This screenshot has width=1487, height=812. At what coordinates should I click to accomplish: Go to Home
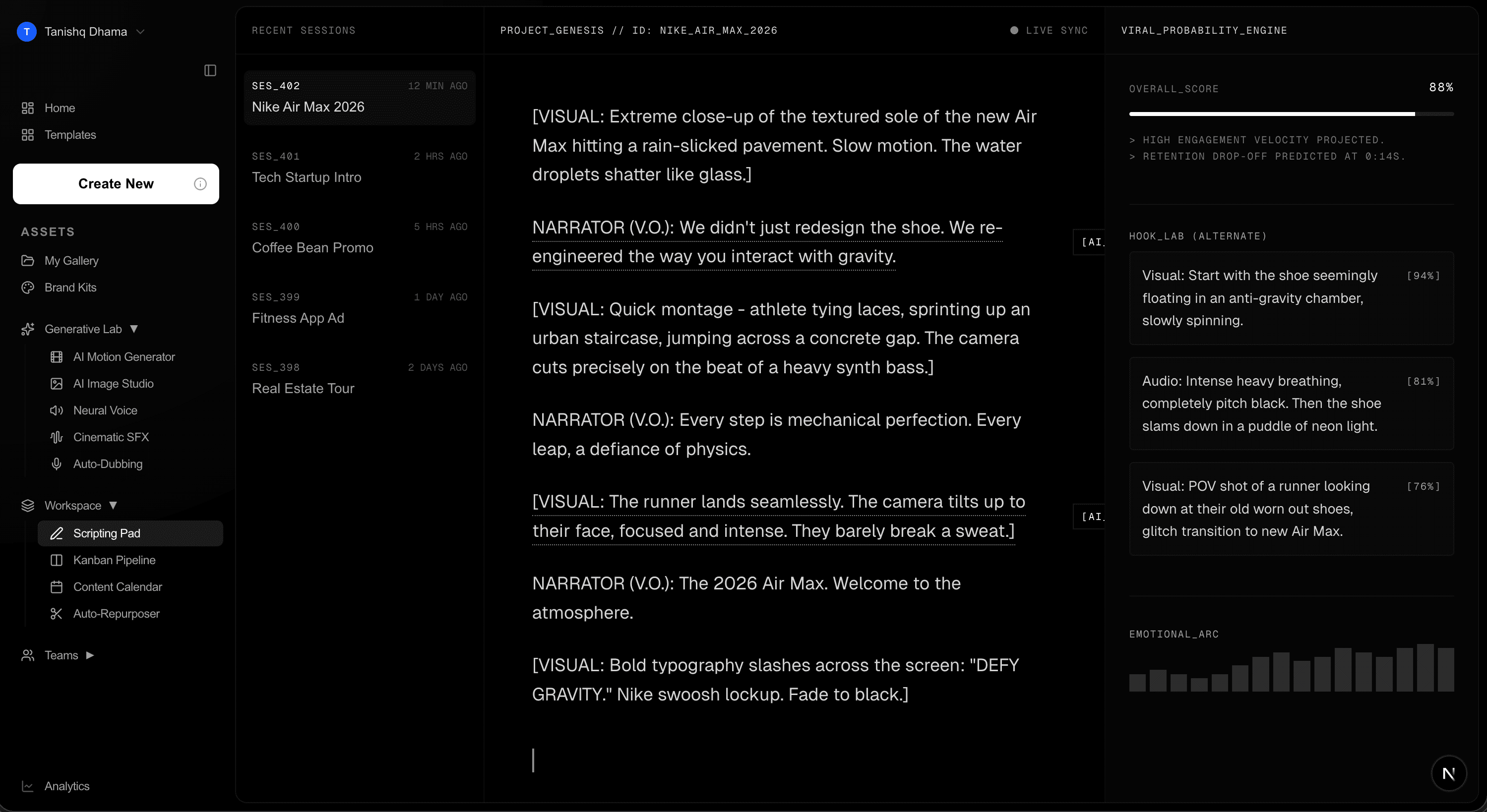(60, 108)
